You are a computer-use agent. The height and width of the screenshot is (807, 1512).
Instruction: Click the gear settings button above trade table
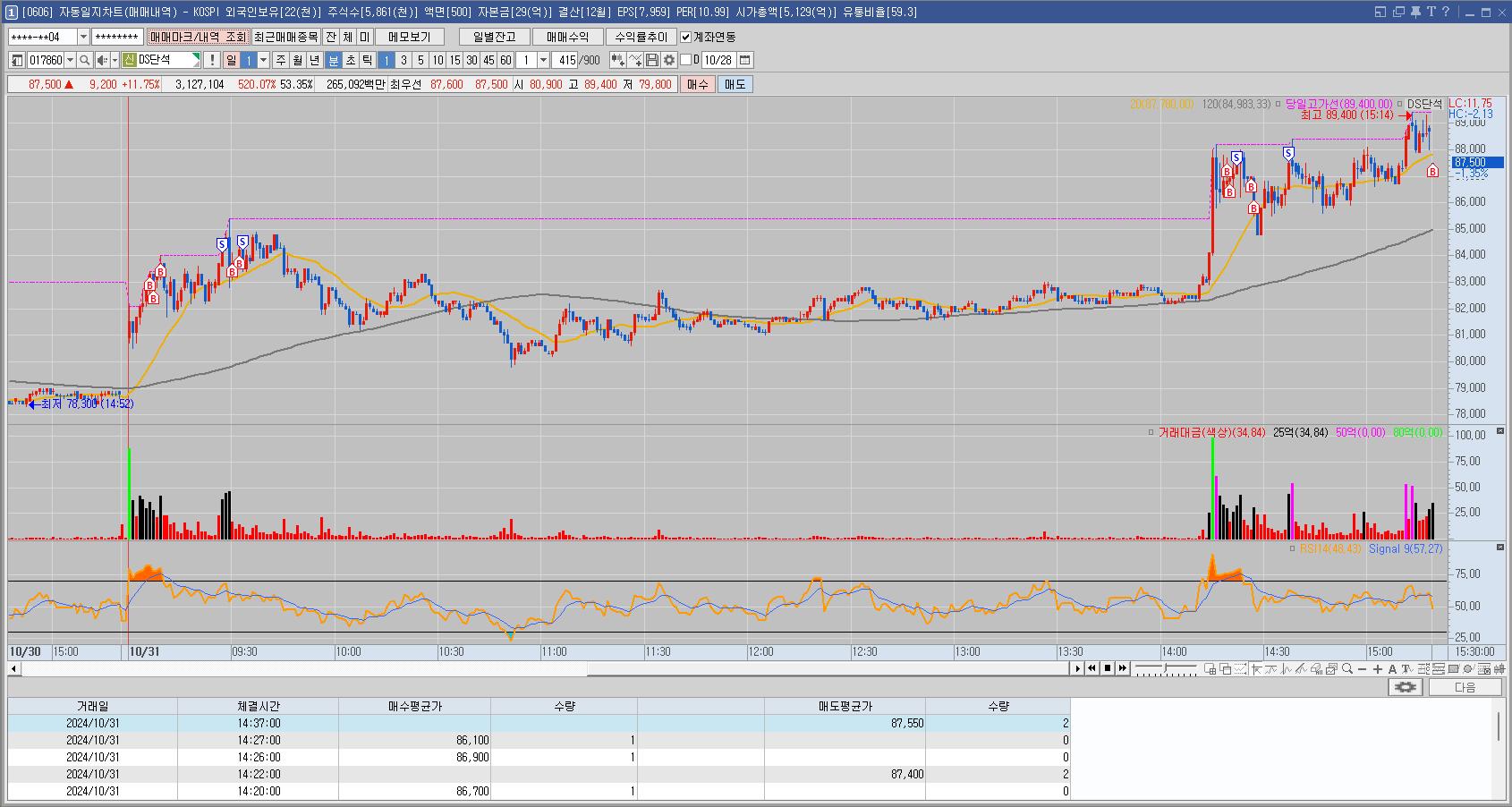pos(1405,687)
